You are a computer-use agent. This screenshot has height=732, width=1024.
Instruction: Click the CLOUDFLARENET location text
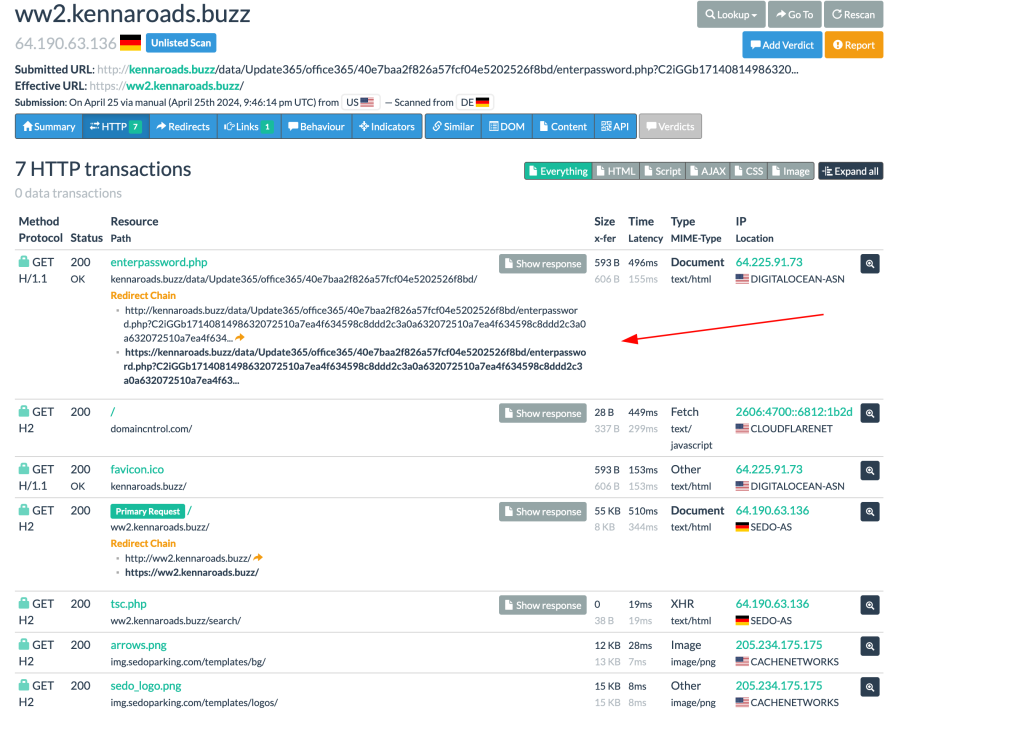click(792, 429)
